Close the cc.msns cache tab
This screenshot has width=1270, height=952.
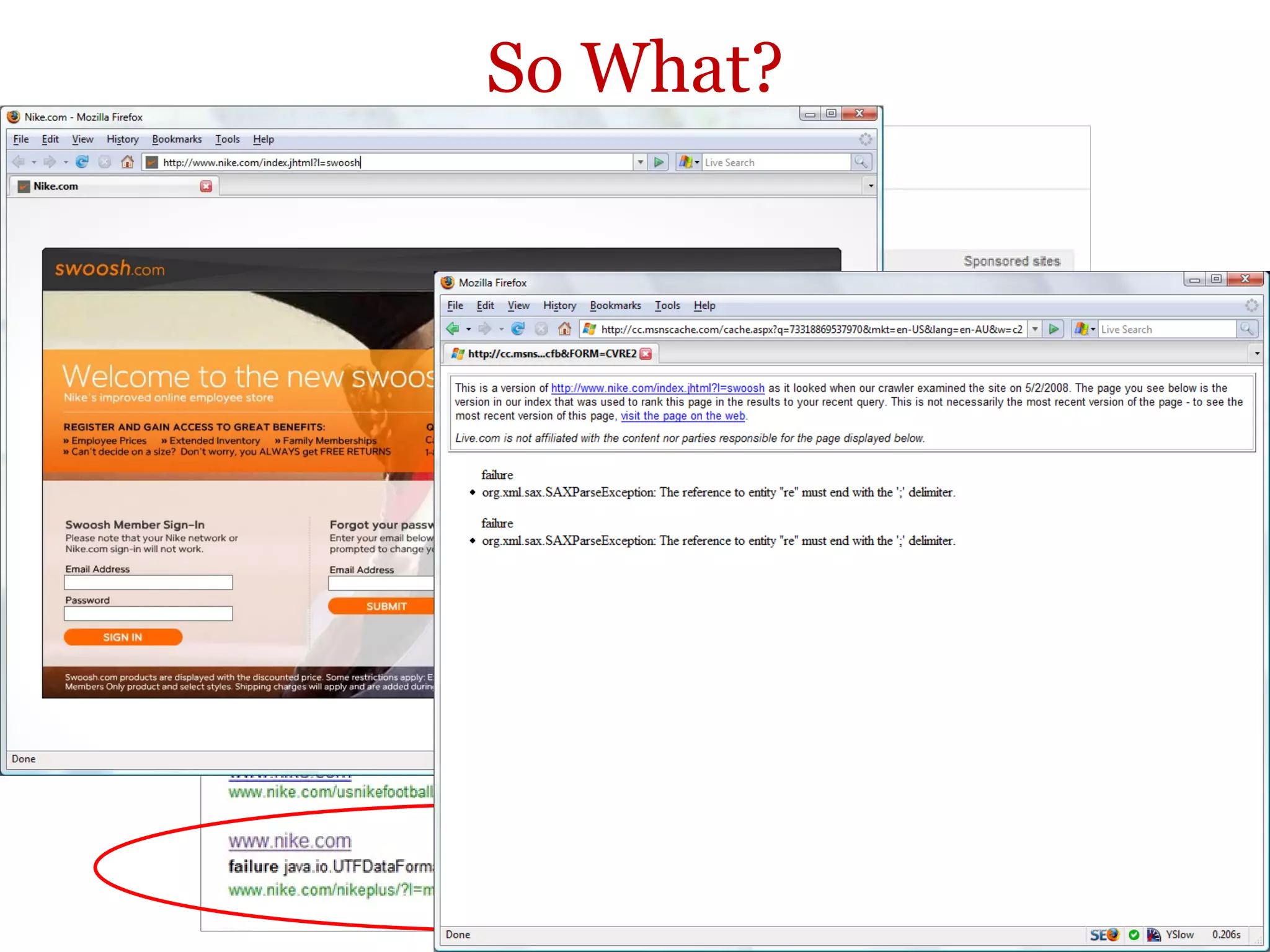click(646, 354)
